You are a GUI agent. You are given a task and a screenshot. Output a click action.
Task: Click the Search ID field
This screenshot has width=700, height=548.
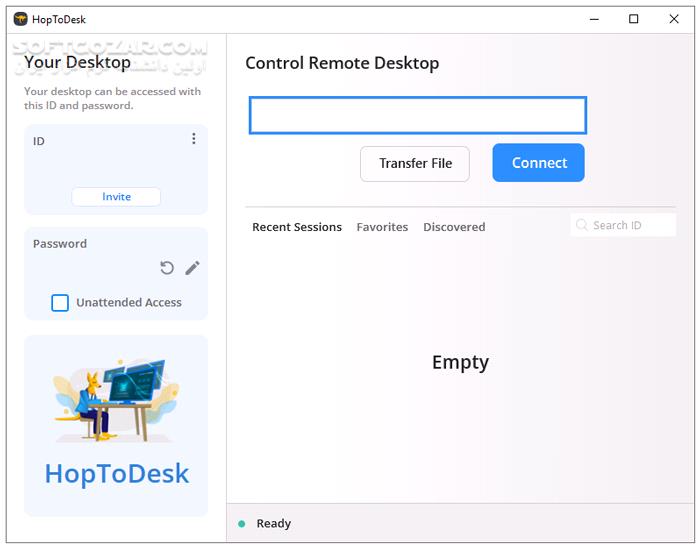pos(630,226)
